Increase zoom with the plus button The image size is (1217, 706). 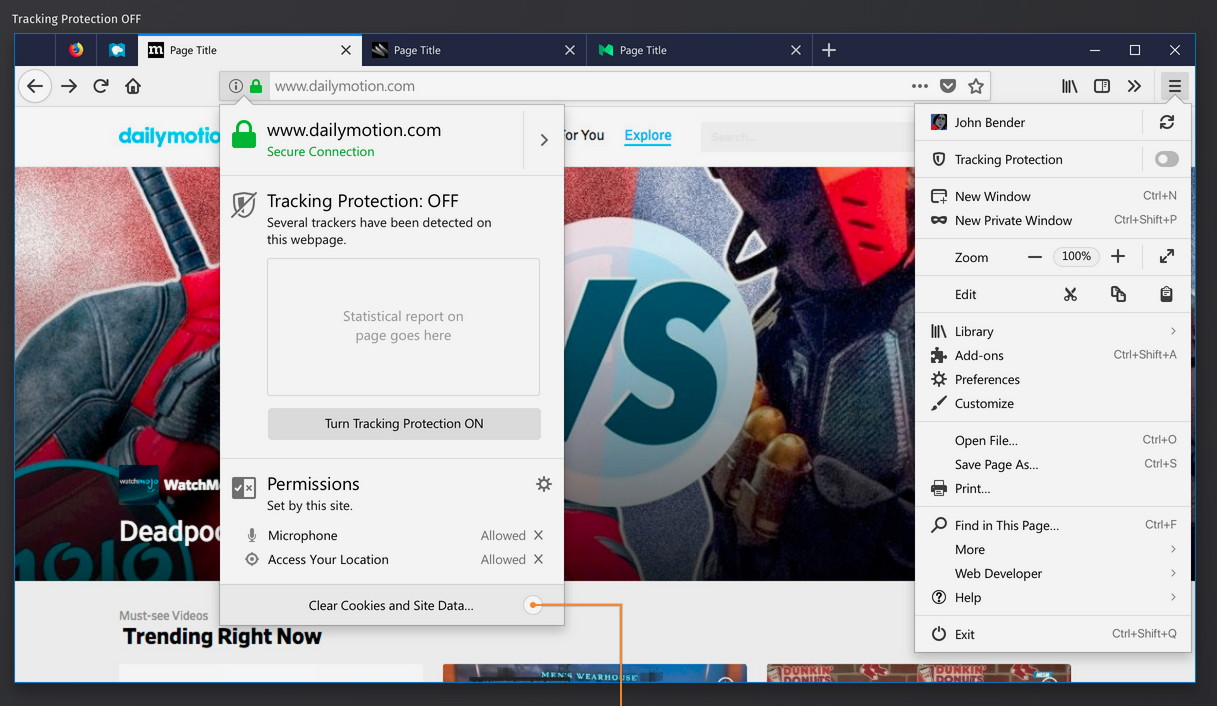pos(1118,257)
